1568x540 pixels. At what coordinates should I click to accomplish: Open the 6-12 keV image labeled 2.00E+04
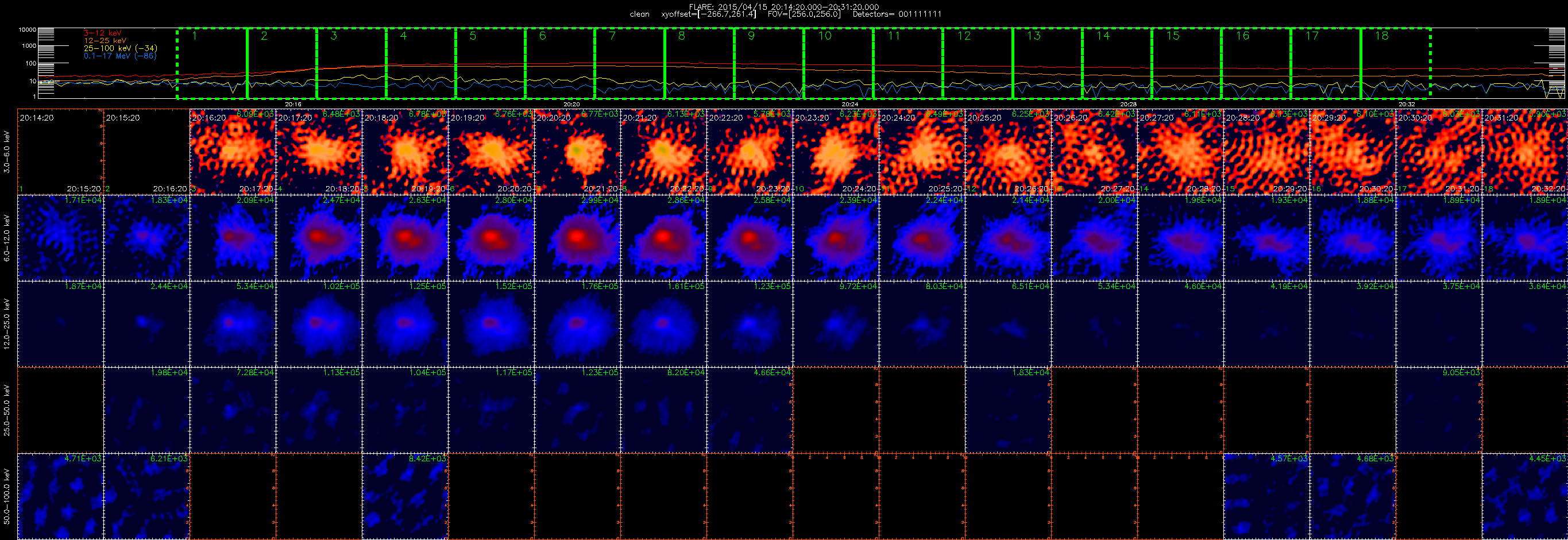(1094, 238)
